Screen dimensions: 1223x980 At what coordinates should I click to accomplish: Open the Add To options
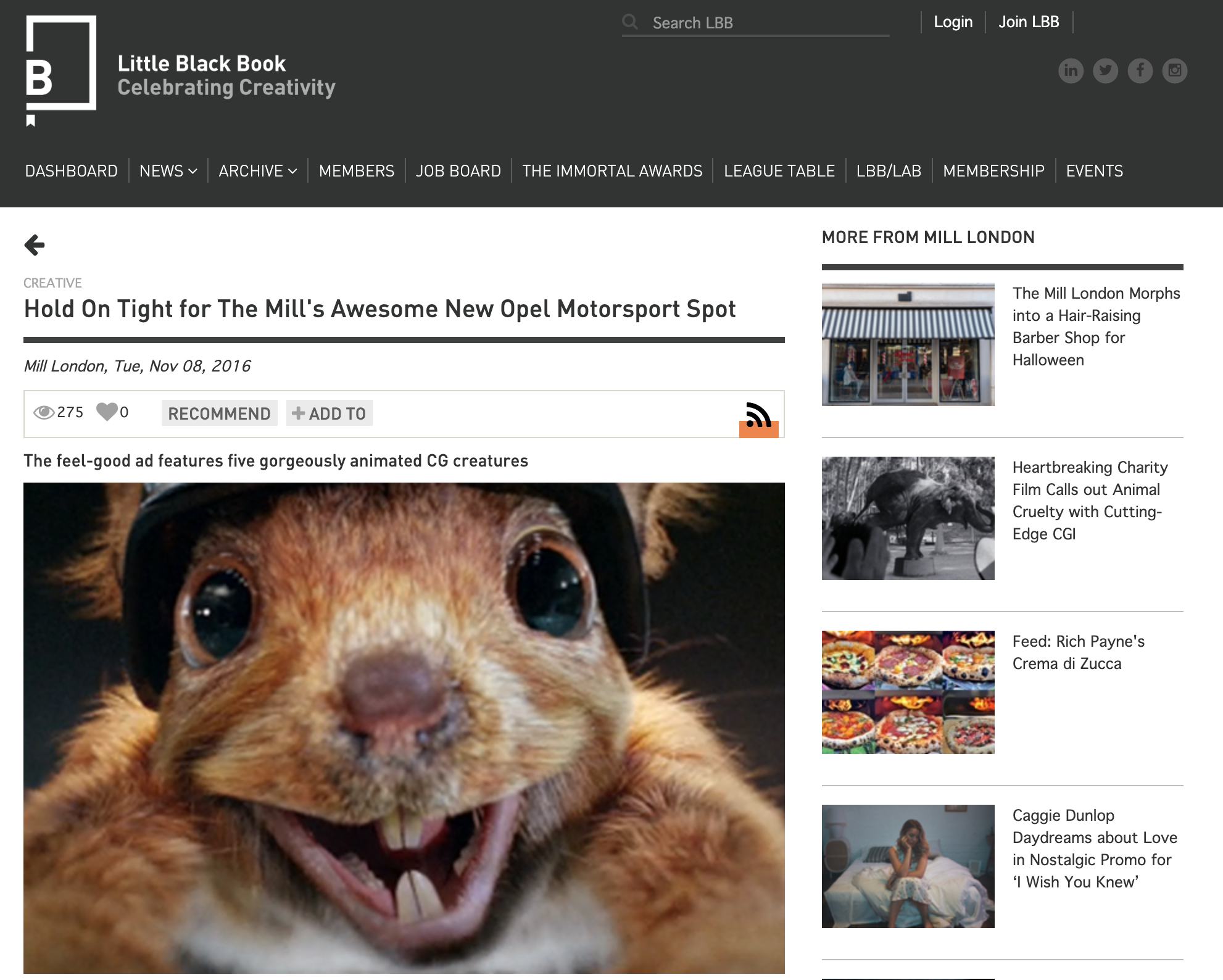pos(329,413)
